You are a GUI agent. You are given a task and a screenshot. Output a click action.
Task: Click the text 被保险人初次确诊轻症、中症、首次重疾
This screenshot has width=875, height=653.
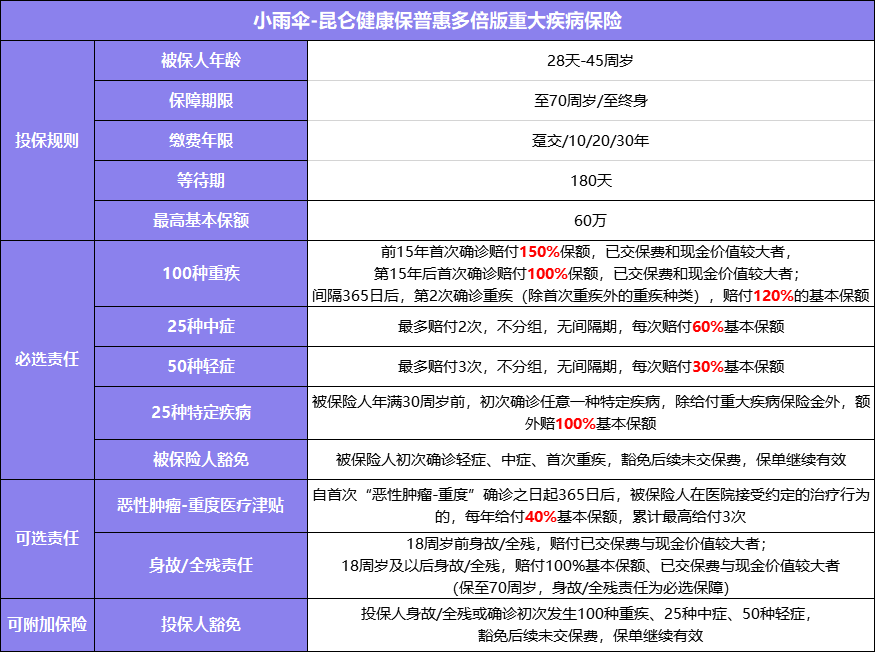pos(470,460)
